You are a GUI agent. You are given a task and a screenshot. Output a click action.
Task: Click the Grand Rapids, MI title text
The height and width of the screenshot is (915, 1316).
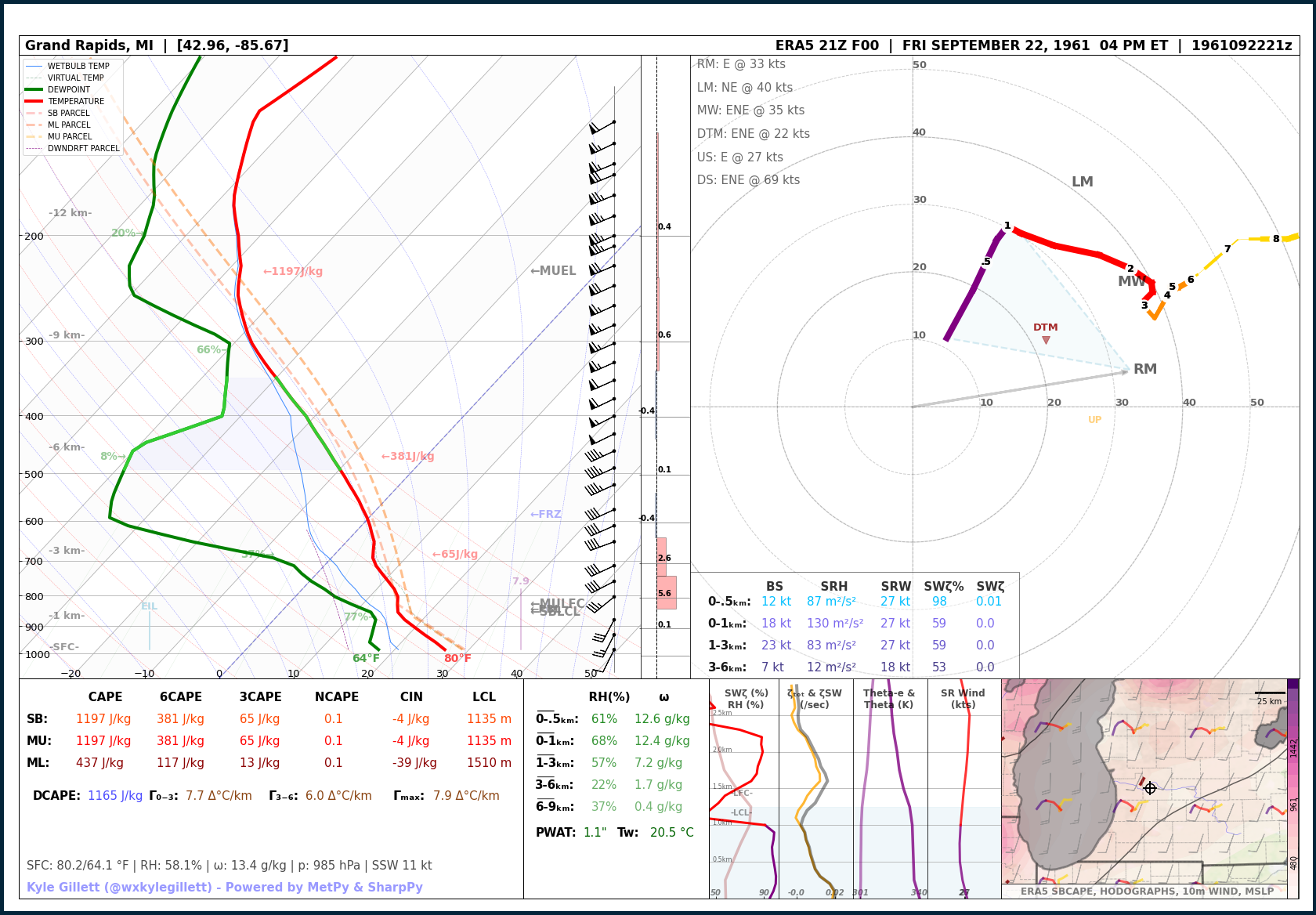click(x=89, y=45)
